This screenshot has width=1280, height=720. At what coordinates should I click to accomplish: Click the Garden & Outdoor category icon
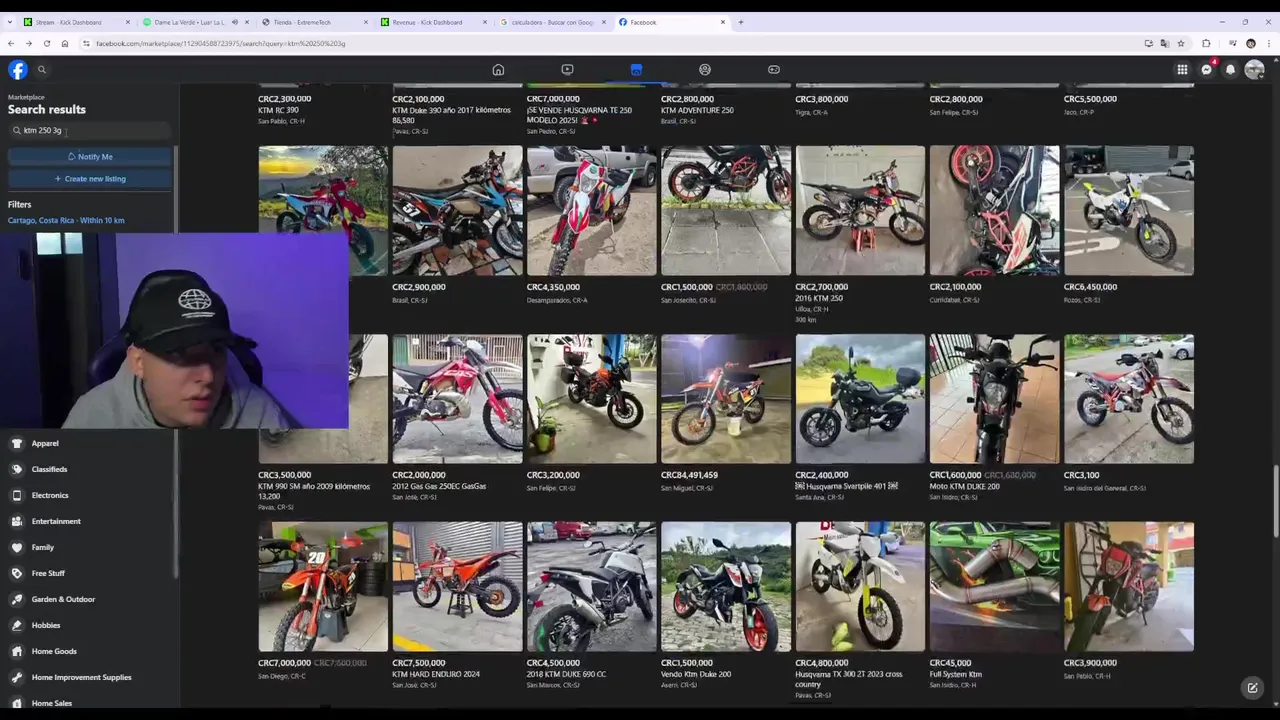point(17,599)
